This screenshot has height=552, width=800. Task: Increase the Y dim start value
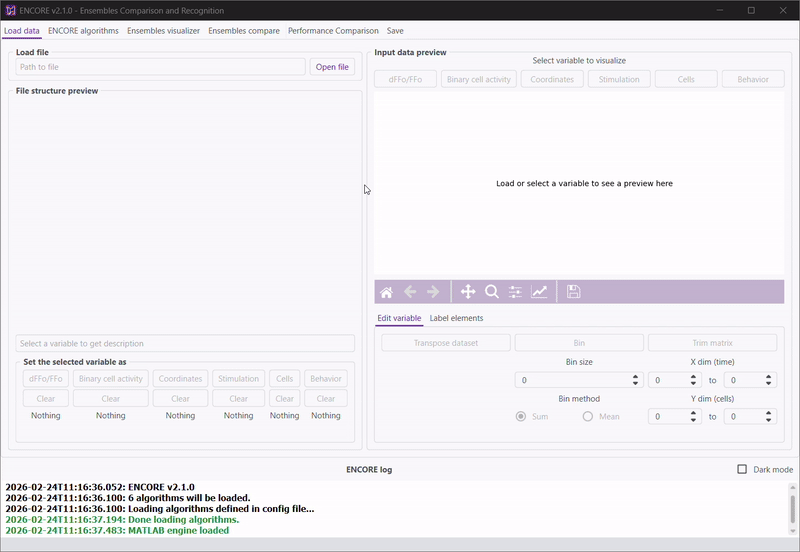point(693,413)
